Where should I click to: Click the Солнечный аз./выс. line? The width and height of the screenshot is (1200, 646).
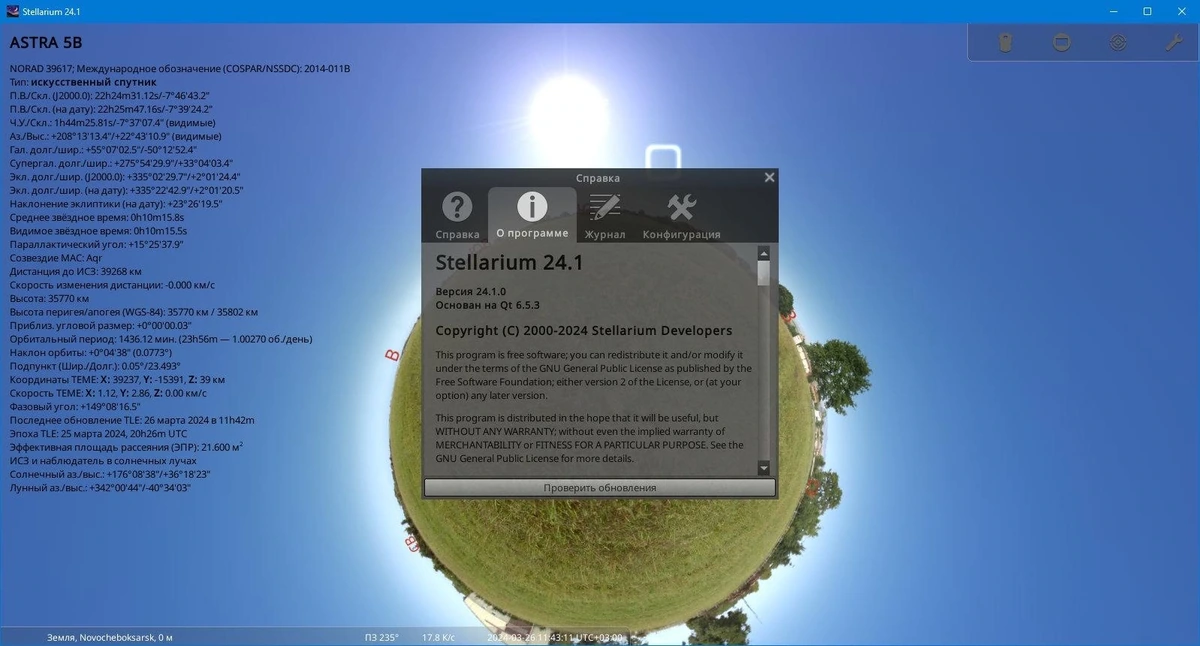(108, 474)
